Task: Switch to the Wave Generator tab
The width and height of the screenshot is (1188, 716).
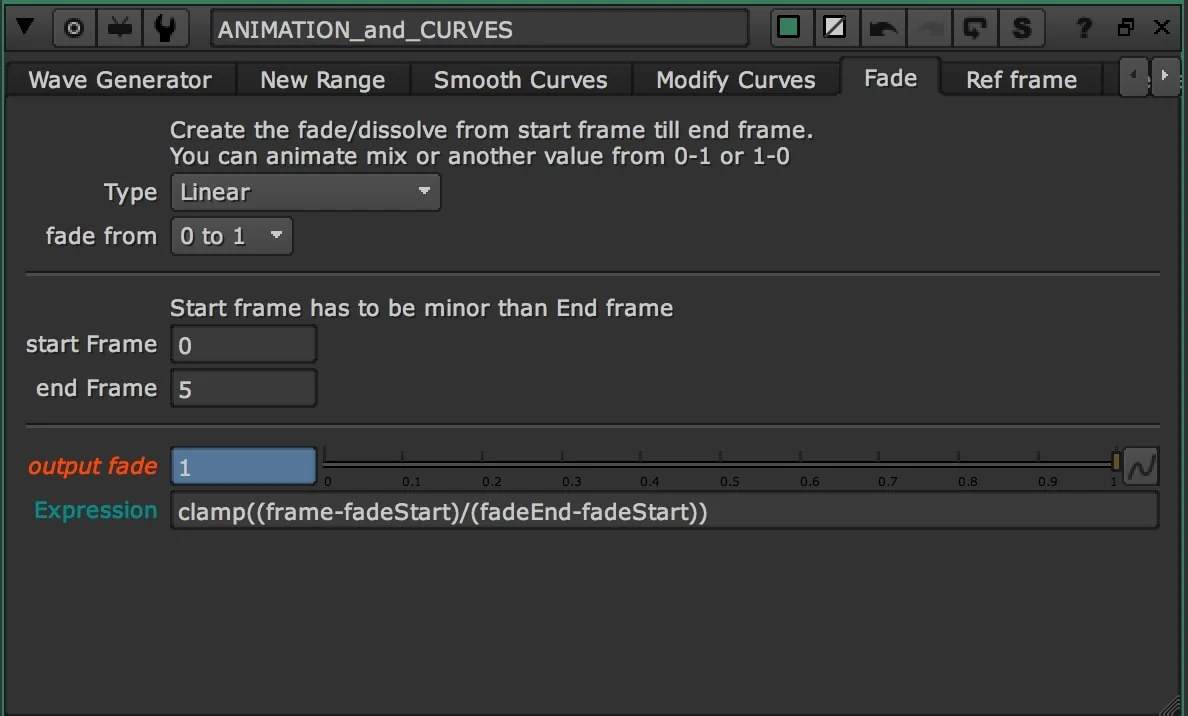Action: click(119, 79)
